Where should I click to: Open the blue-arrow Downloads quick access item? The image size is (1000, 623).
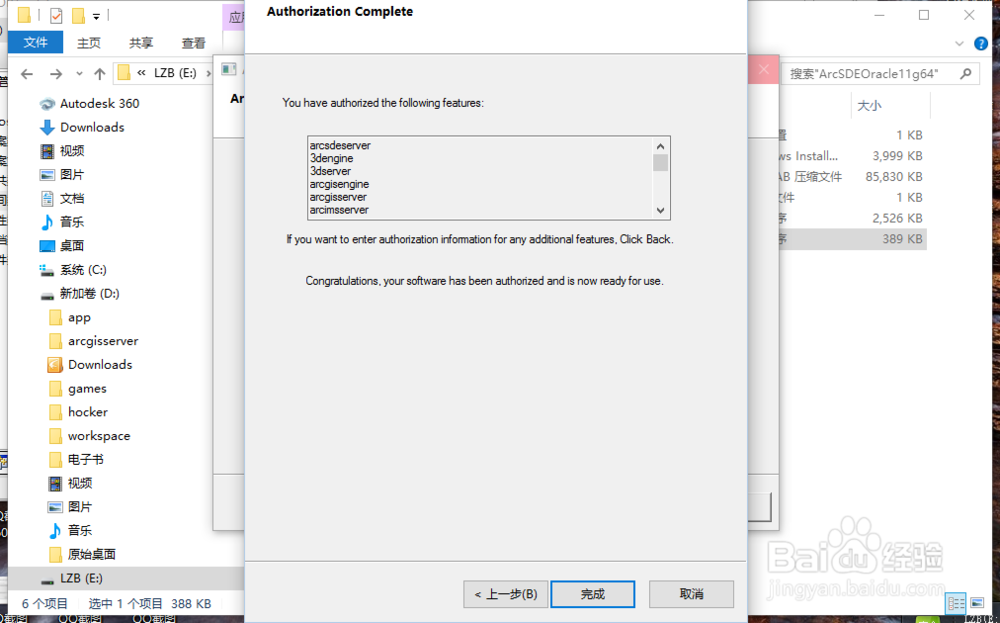tap(82, 127)
